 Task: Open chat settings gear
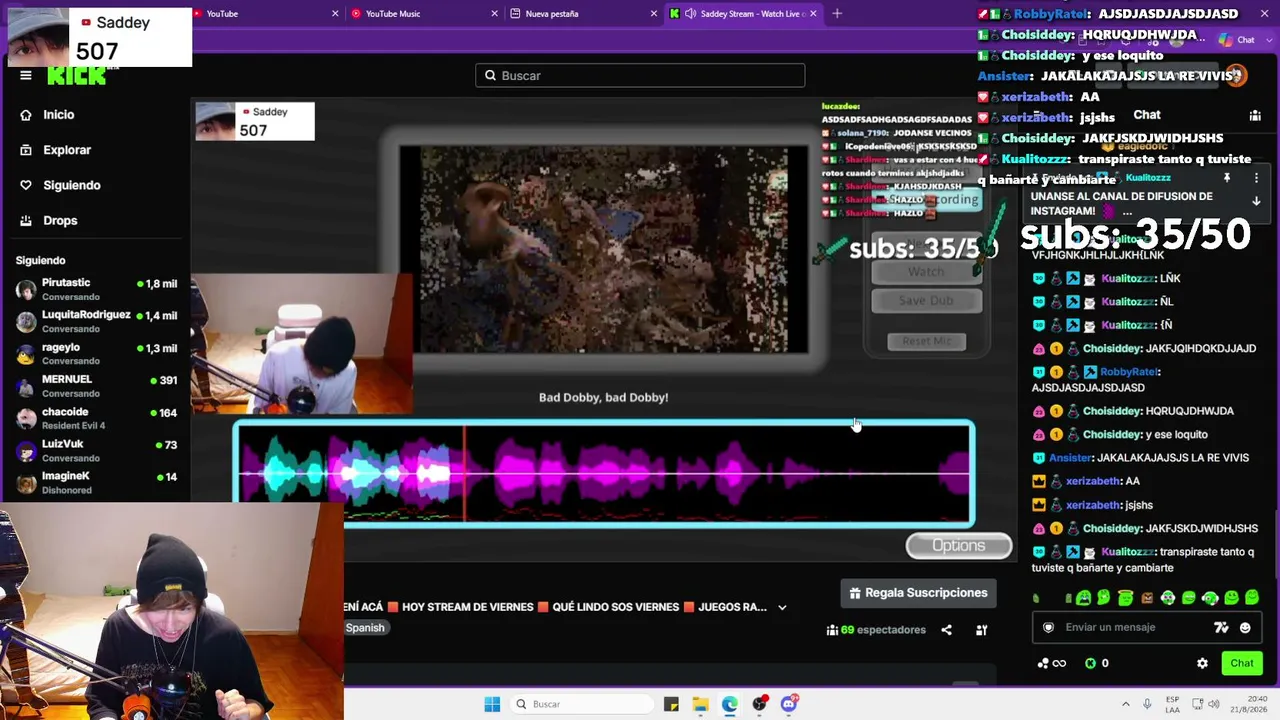tap(1202, 663)
